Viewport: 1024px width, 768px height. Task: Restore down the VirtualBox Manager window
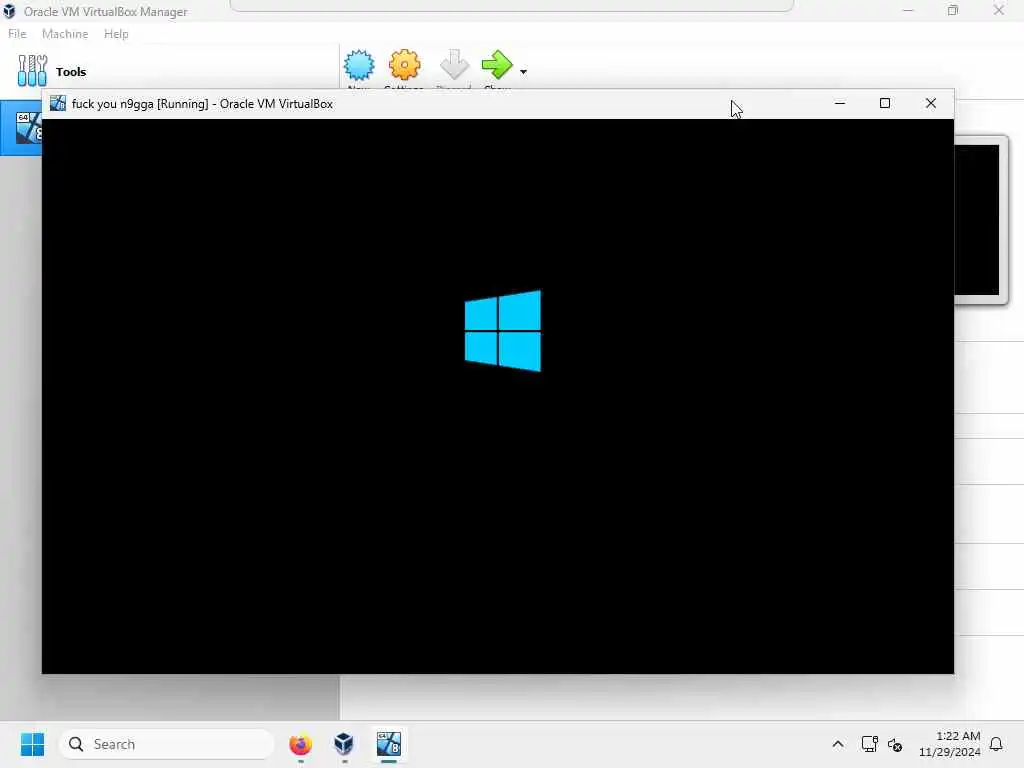953,10
